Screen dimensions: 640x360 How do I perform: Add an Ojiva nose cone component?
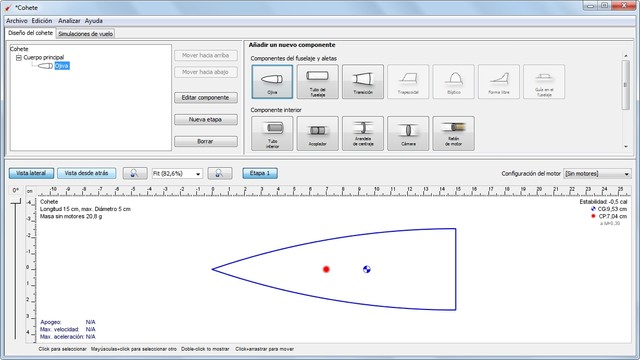272,82
